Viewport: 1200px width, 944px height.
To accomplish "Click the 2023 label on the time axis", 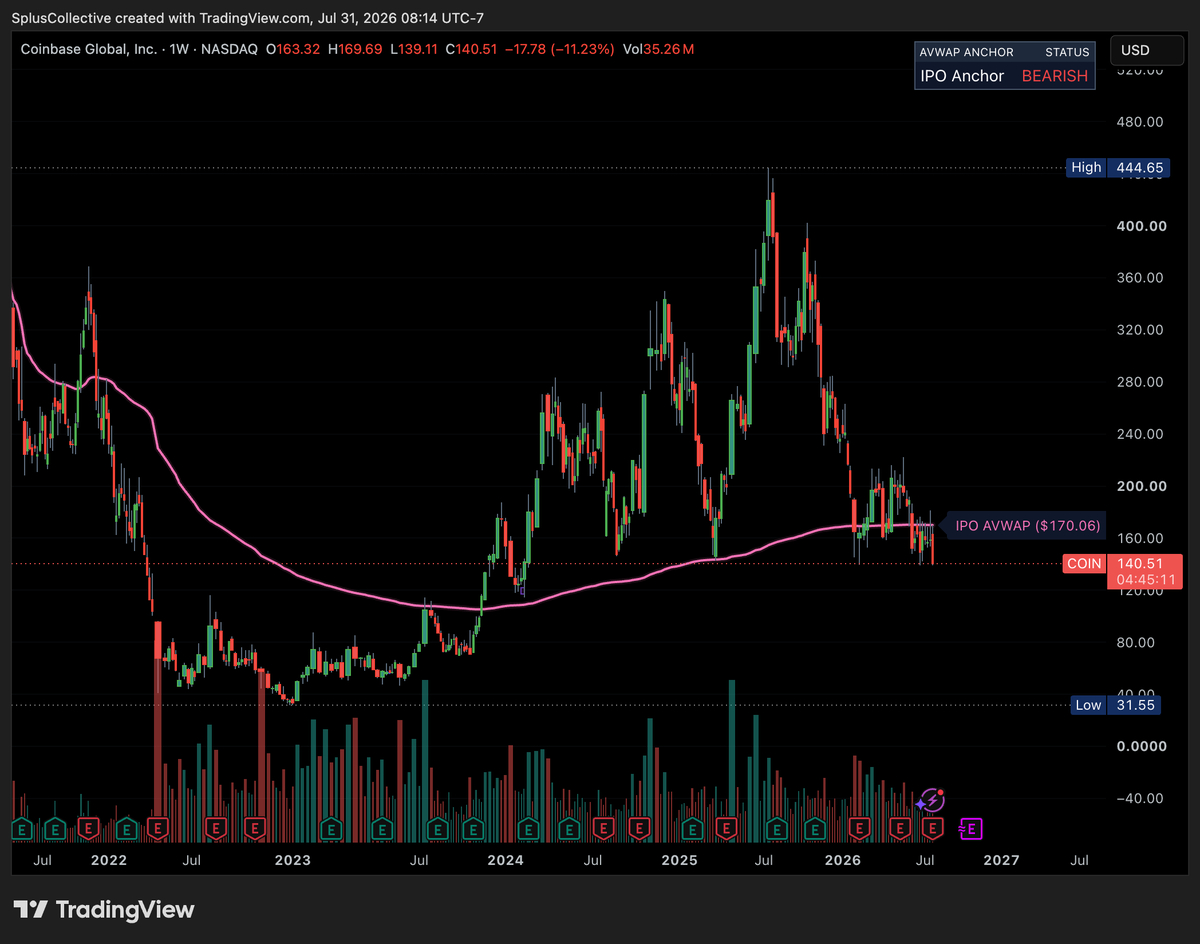I will tap(292, 860).
